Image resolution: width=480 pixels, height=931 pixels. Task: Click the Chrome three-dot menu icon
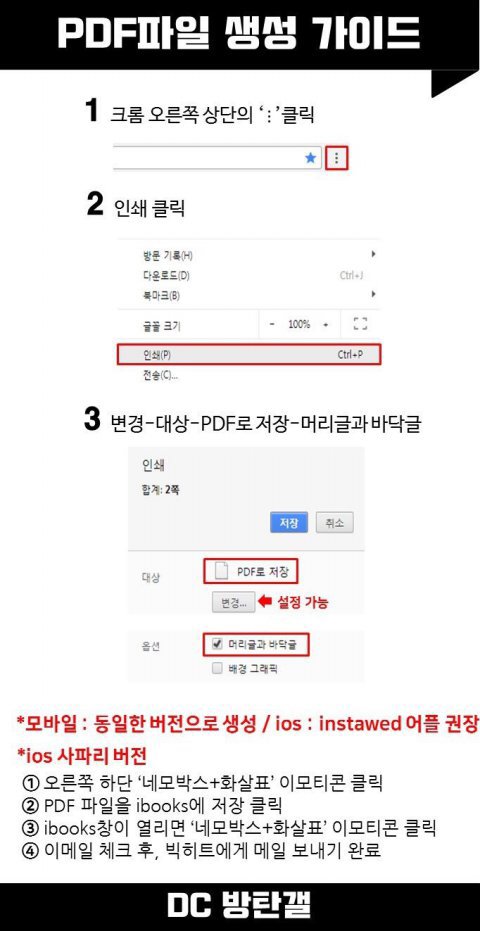click(x=337, y=159)
